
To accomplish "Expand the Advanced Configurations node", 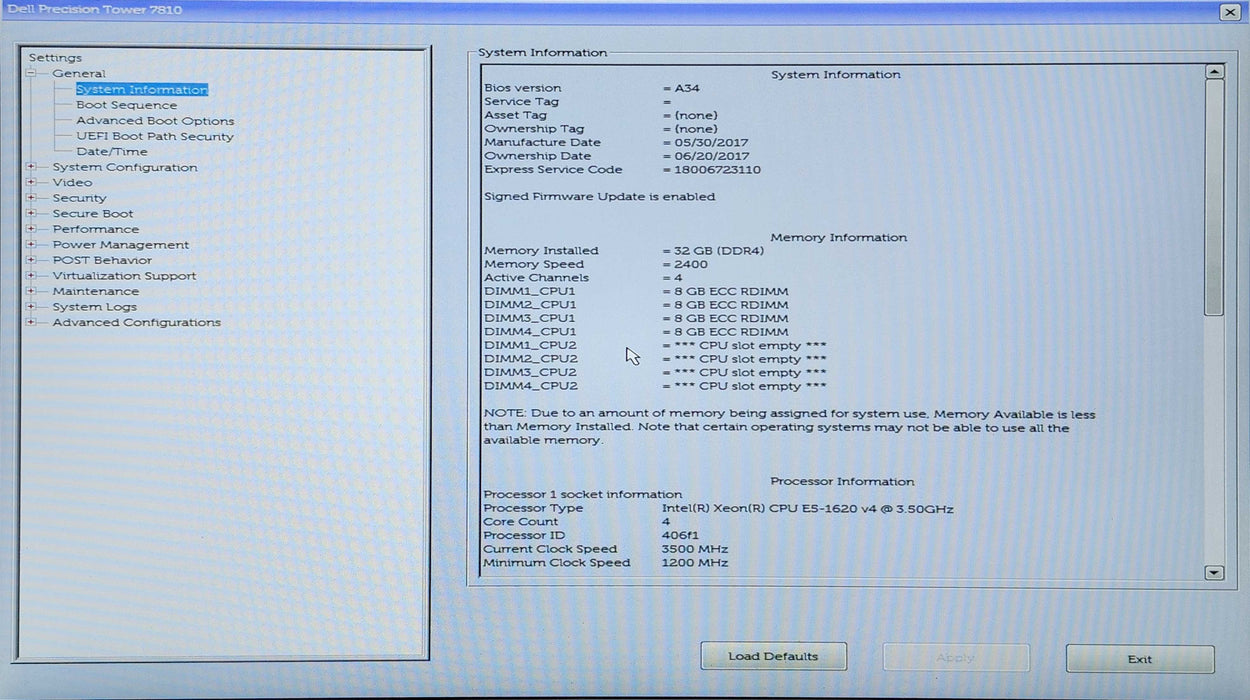I will pos(31,322).
